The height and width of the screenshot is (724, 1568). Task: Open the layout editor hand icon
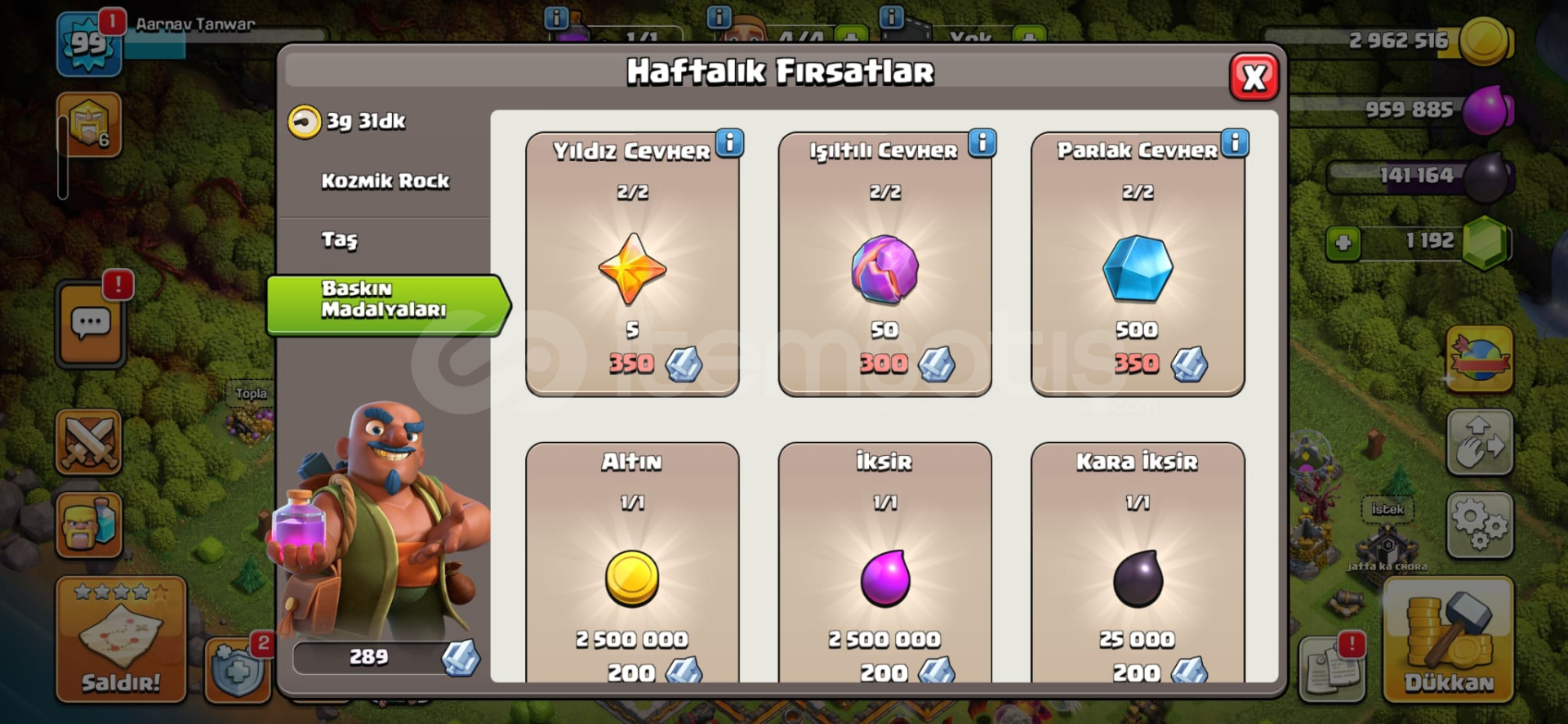coord(1480,443)
